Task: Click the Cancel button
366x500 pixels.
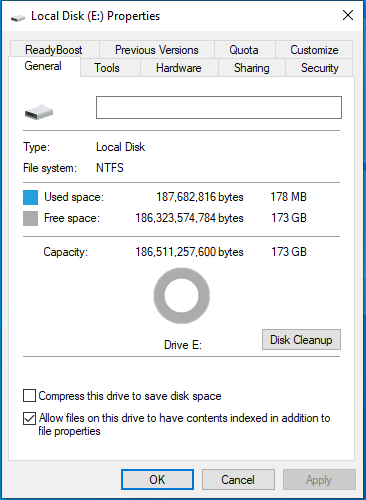Action: click(x=238, y=480)
